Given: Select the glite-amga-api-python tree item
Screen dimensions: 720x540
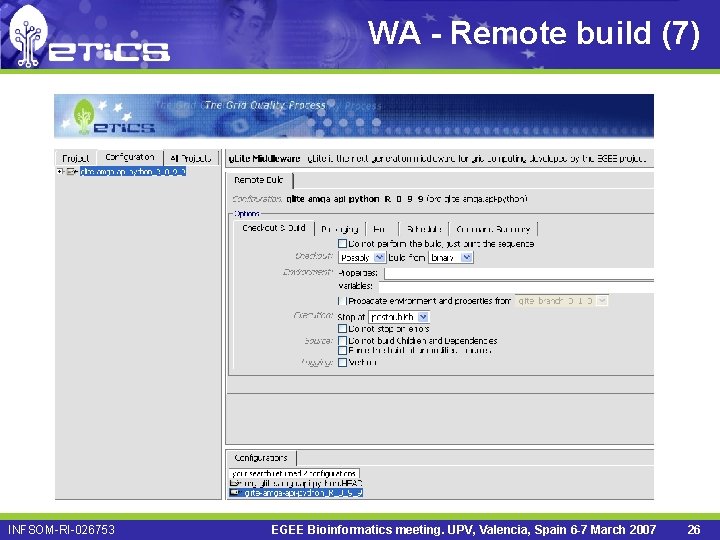Looking at the screenshot, I should click(x=133, y=172).
